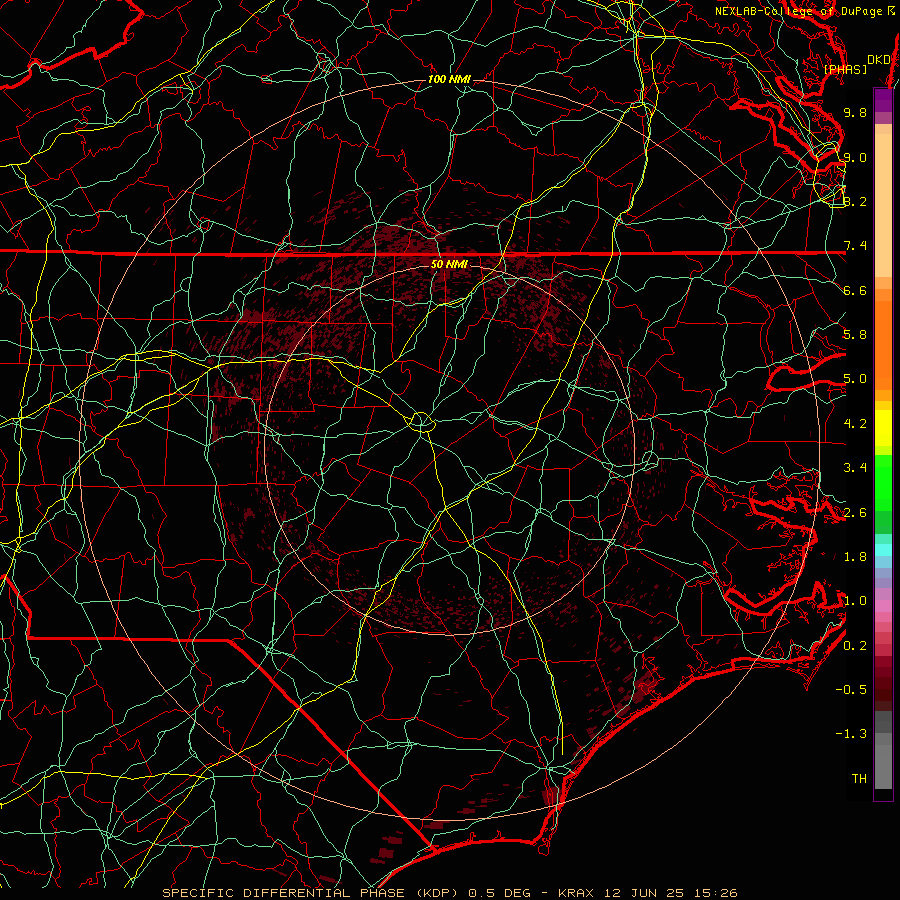Viewport: 900px width, 900px height.
Task: Click the orange segment of the color bar
Action: (883, 345)
